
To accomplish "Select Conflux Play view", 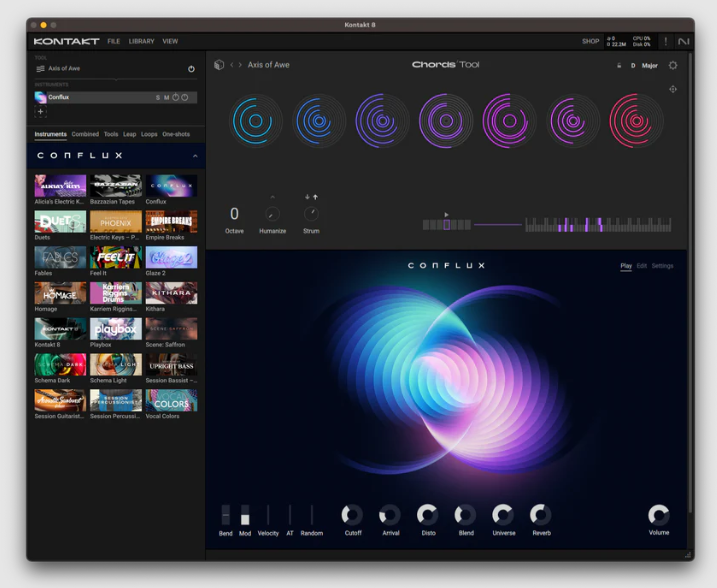I will tap(626, 266).
